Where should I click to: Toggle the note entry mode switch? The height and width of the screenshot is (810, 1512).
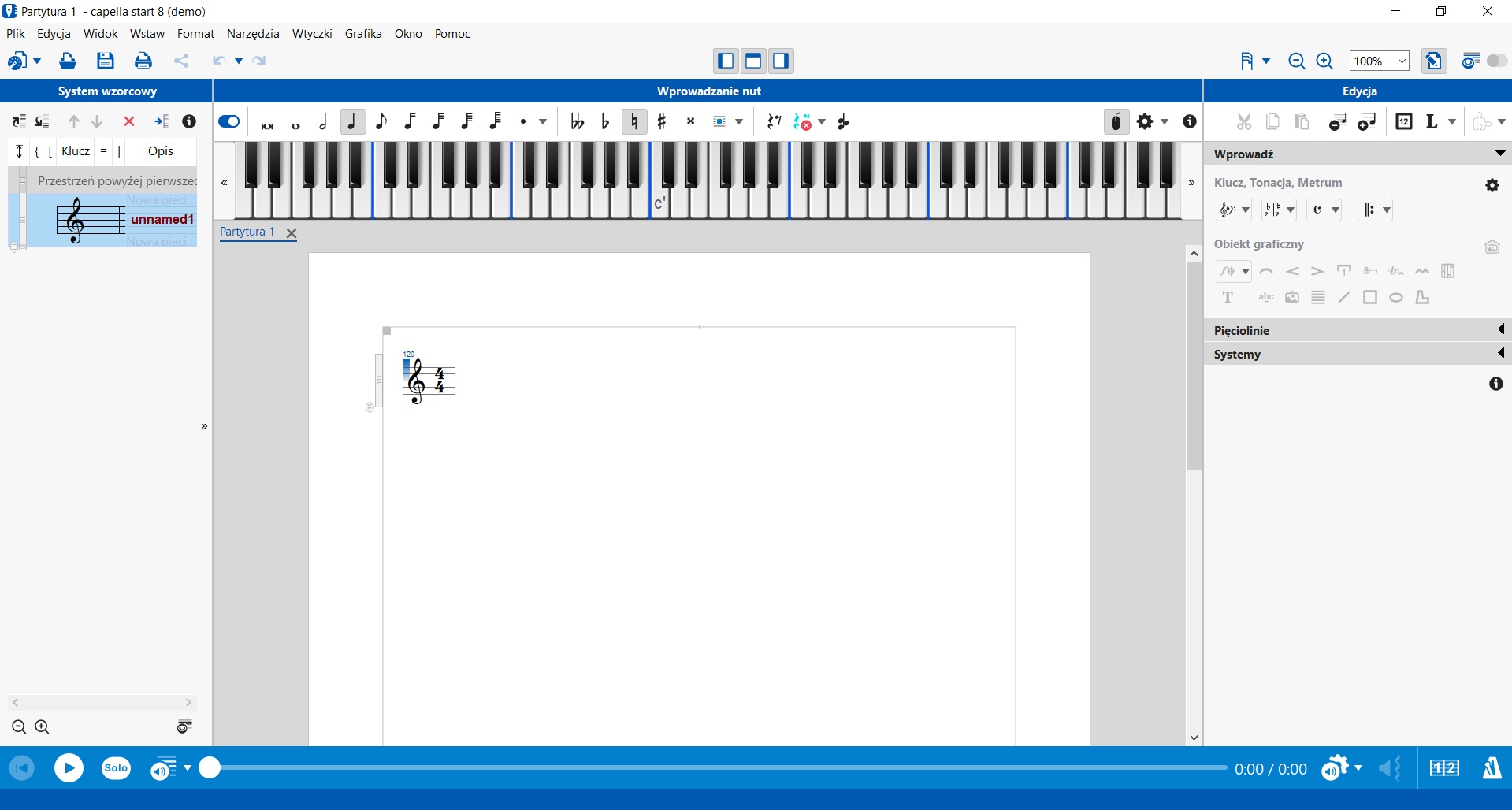point(229,121)
